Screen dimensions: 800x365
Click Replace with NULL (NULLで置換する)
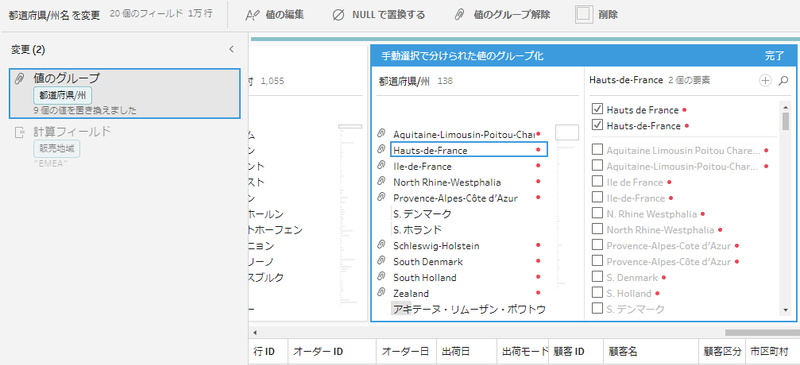(378, 15)
